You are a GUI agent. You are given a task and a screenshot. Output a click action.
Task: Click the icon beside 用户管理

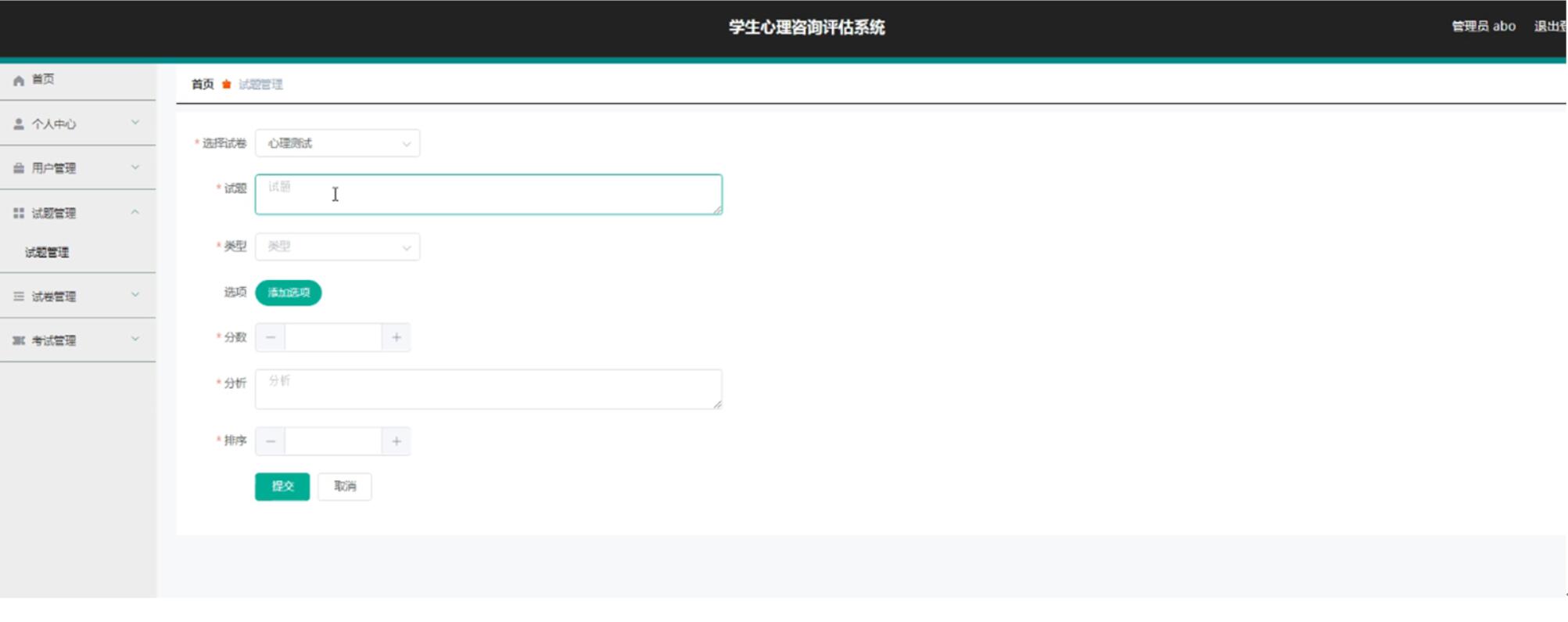[19, 168]
